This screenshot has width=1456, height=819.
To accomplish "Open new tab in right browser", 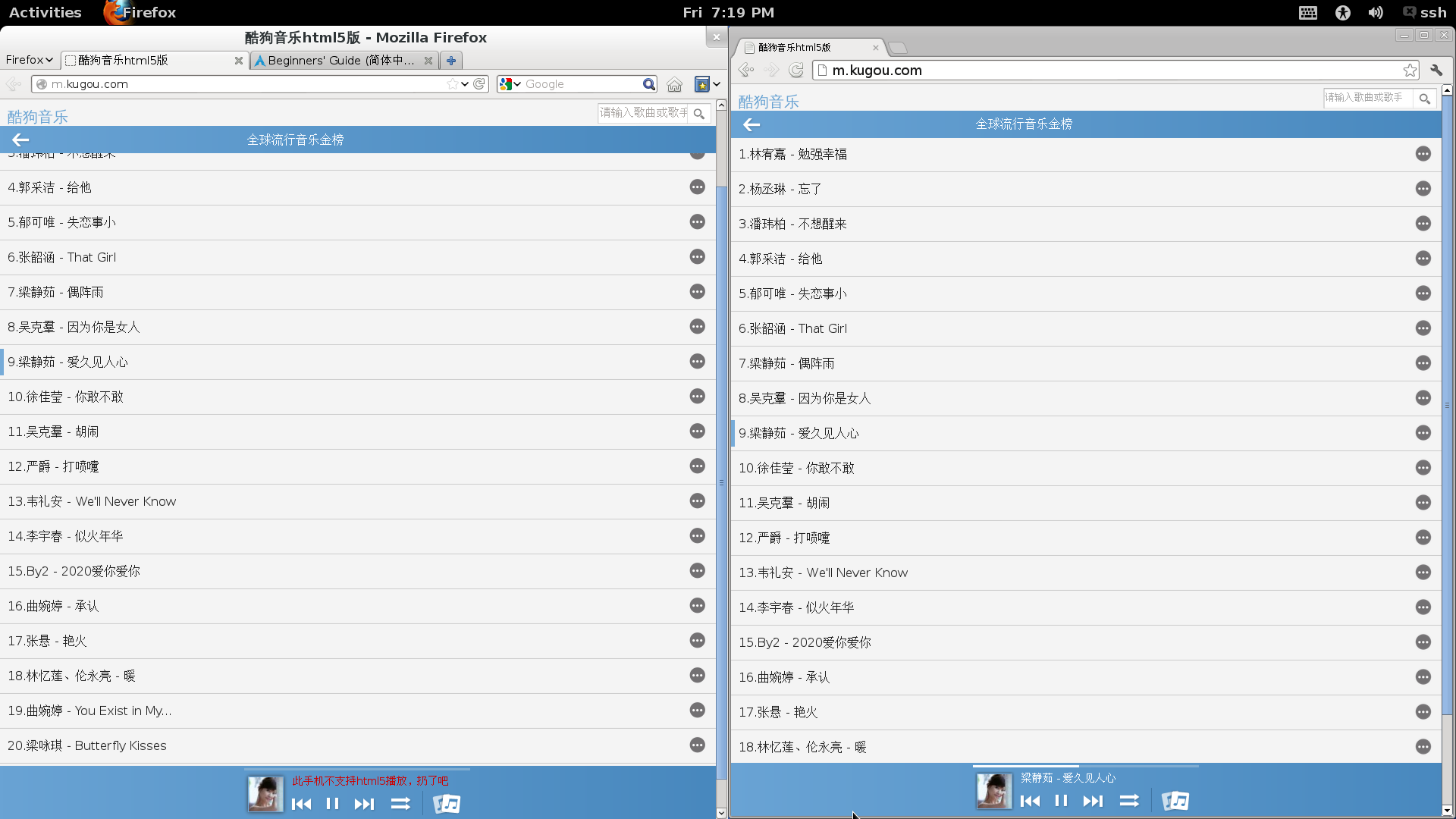I will point(898,48).
